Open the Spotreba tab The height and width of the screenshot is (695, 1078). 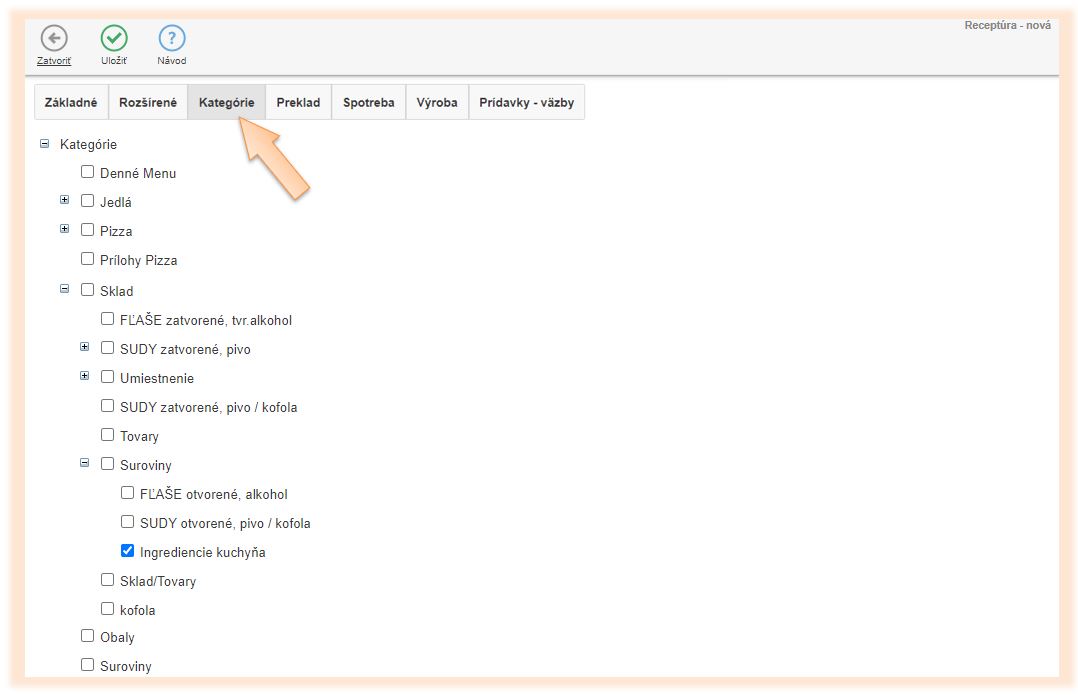pos(368,102)
